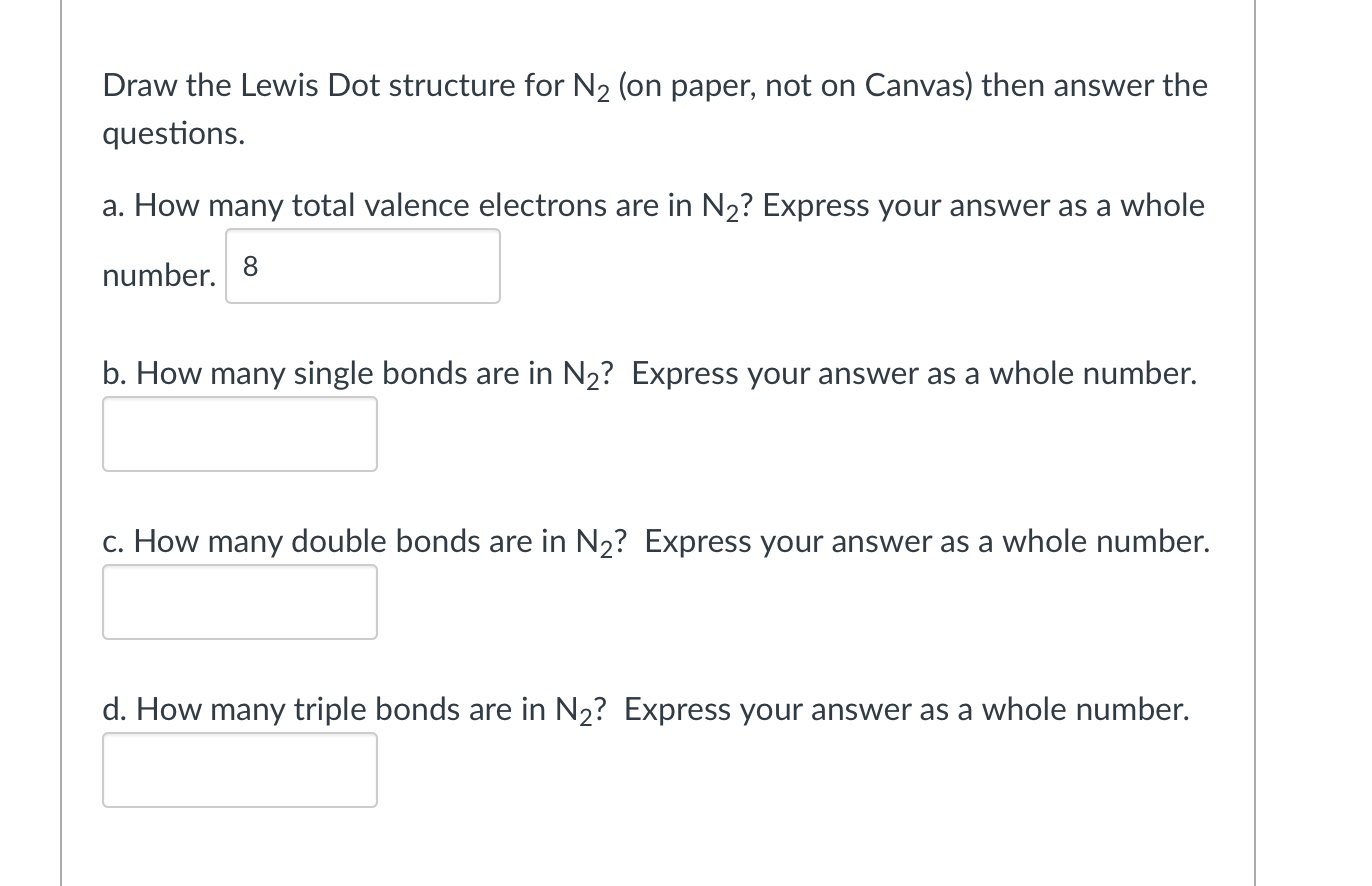
Task: Click the answer box for question b
Action: pos(239,434)
